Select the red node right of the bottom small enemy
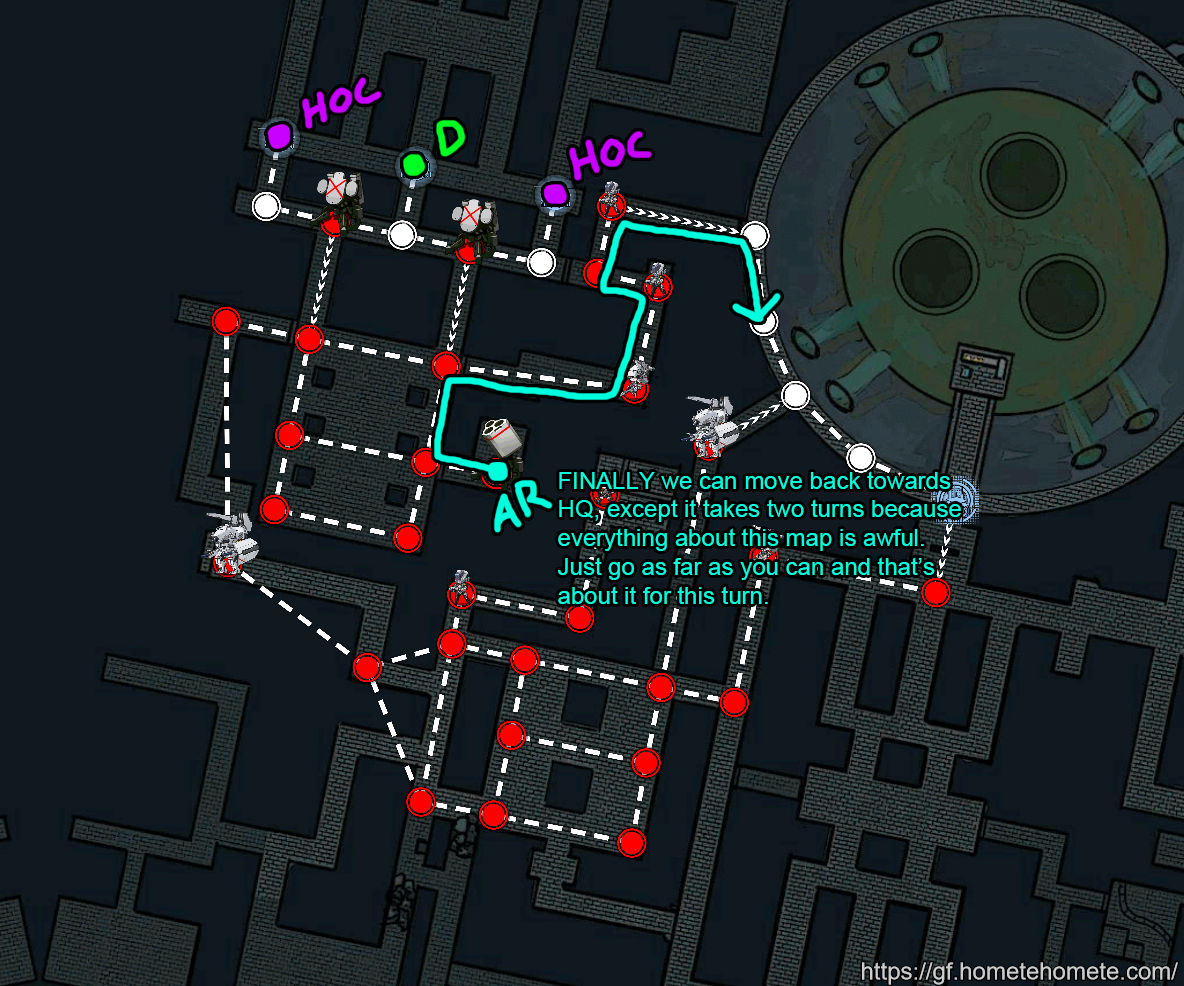Screen dimensions: 1184x986 (x=579, y=619)
